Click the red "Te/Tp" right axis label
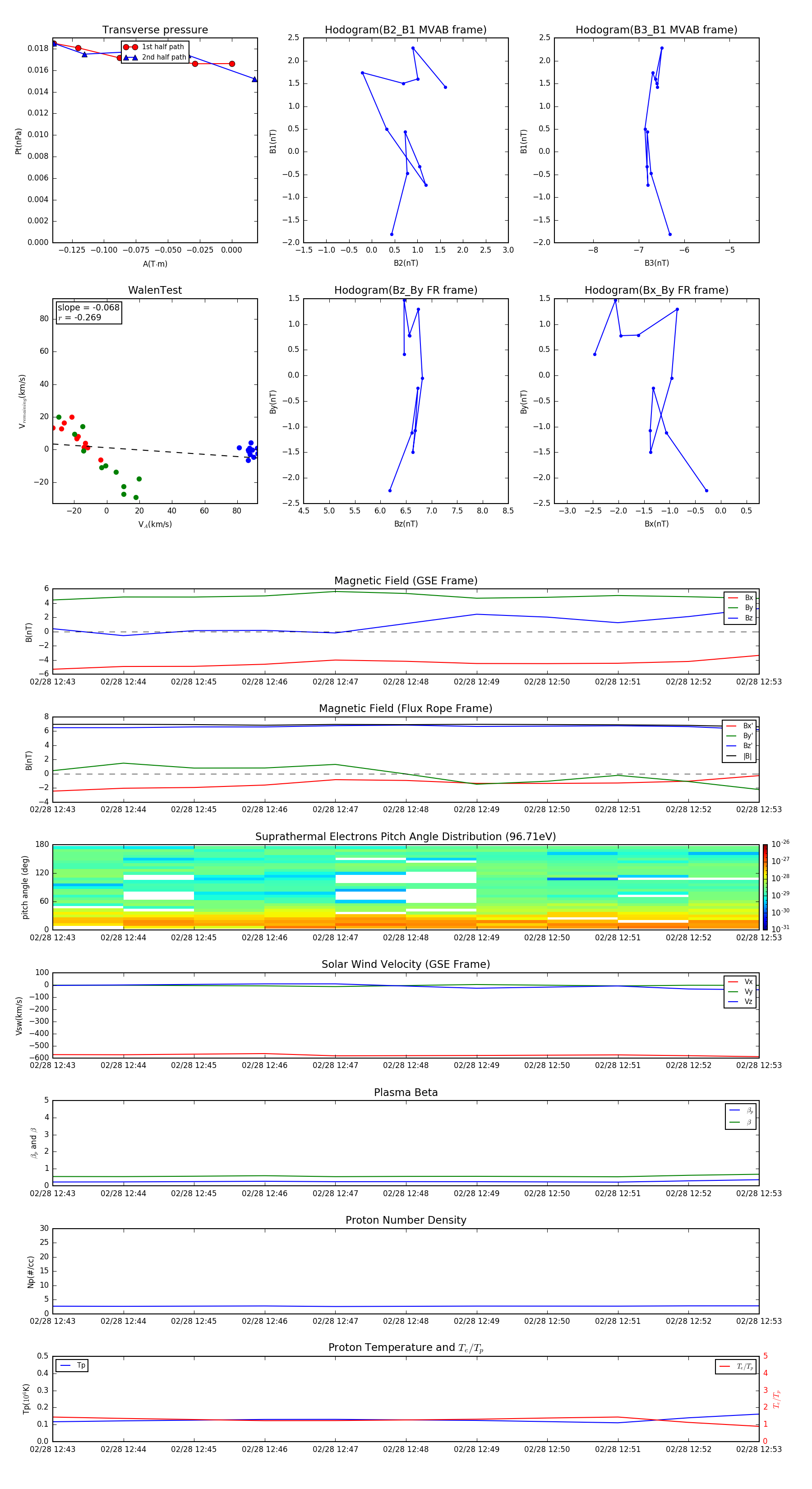Screen dimensions: 812x1489 point(777,1399)
